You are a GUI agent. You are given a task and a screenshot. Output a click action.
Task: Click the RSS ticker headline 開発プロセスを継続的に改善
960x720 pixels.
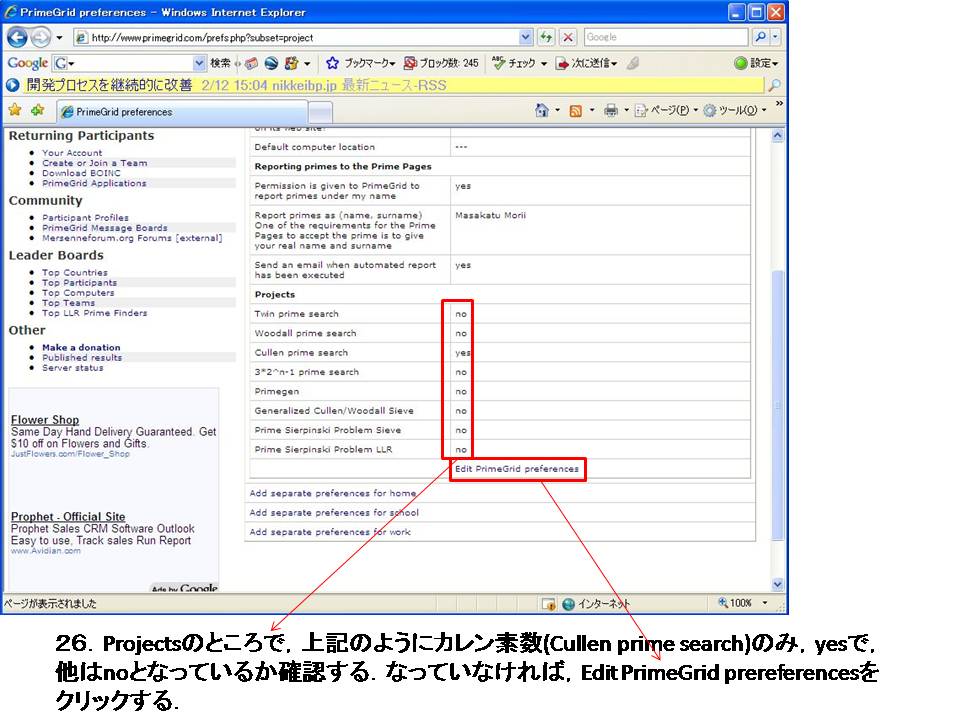click(109, 85)
